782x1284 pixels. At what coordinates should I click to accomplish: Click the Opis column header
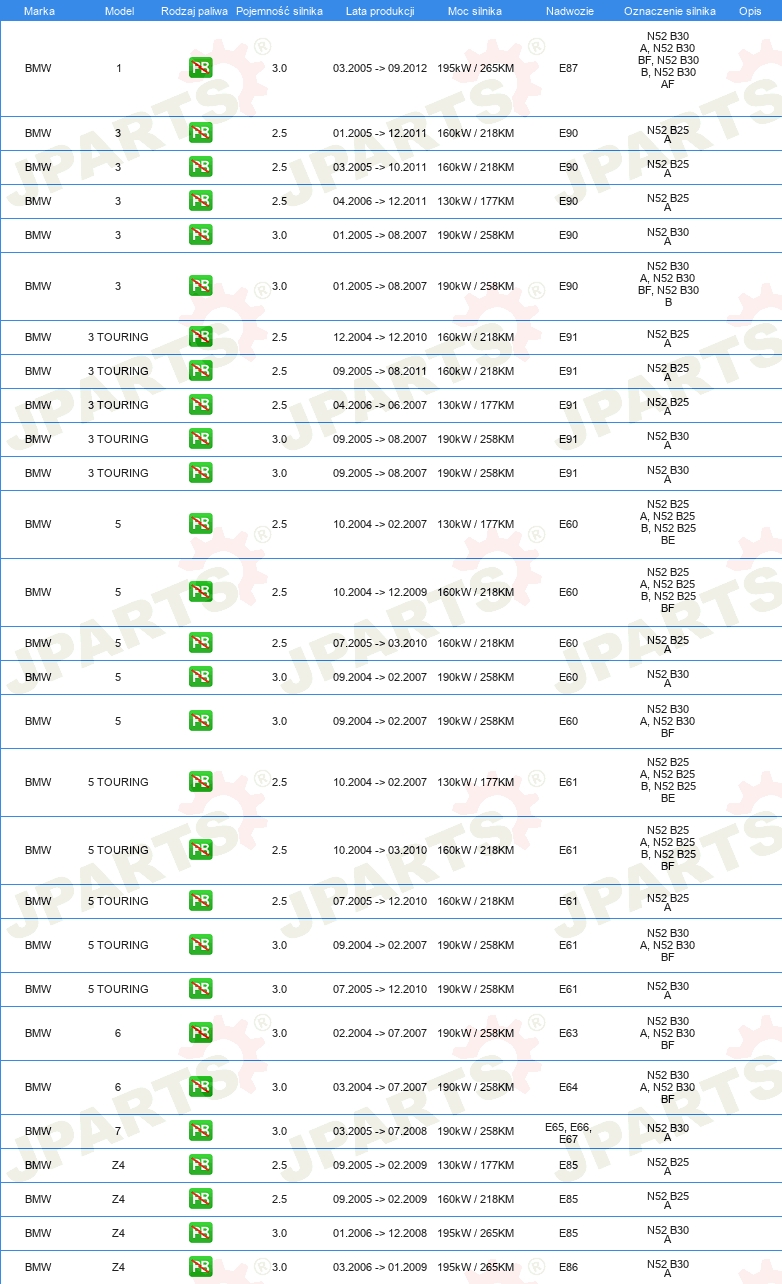[x=750, y=11]
